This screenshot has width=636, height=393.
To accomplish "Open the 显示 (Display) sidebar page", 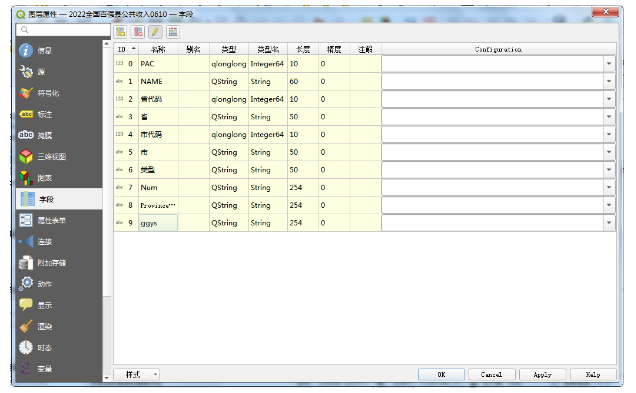I will 59,305.
